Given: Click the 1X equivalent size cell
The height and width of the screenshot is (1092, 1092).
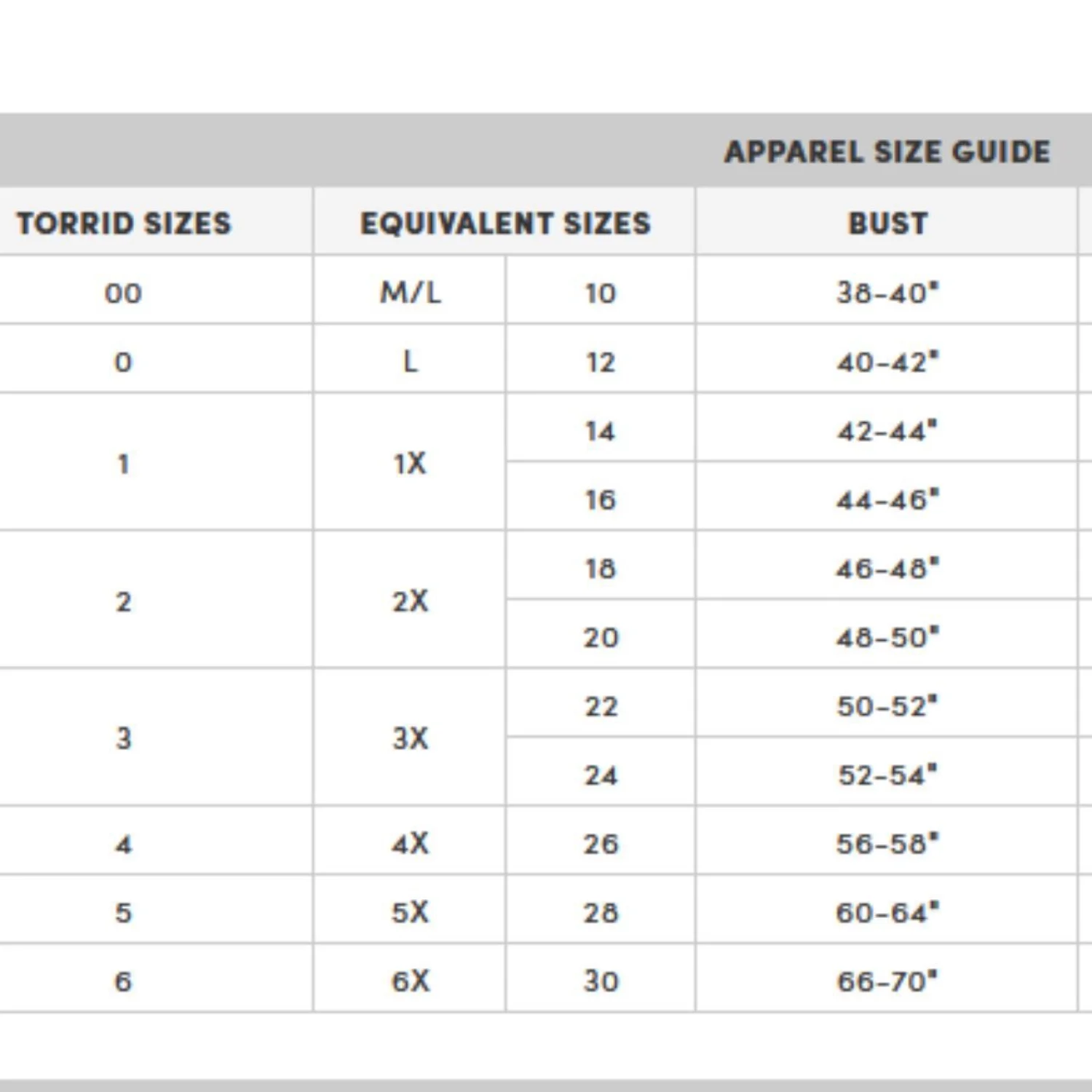Looking at the screenshot, I should (410, 463).
